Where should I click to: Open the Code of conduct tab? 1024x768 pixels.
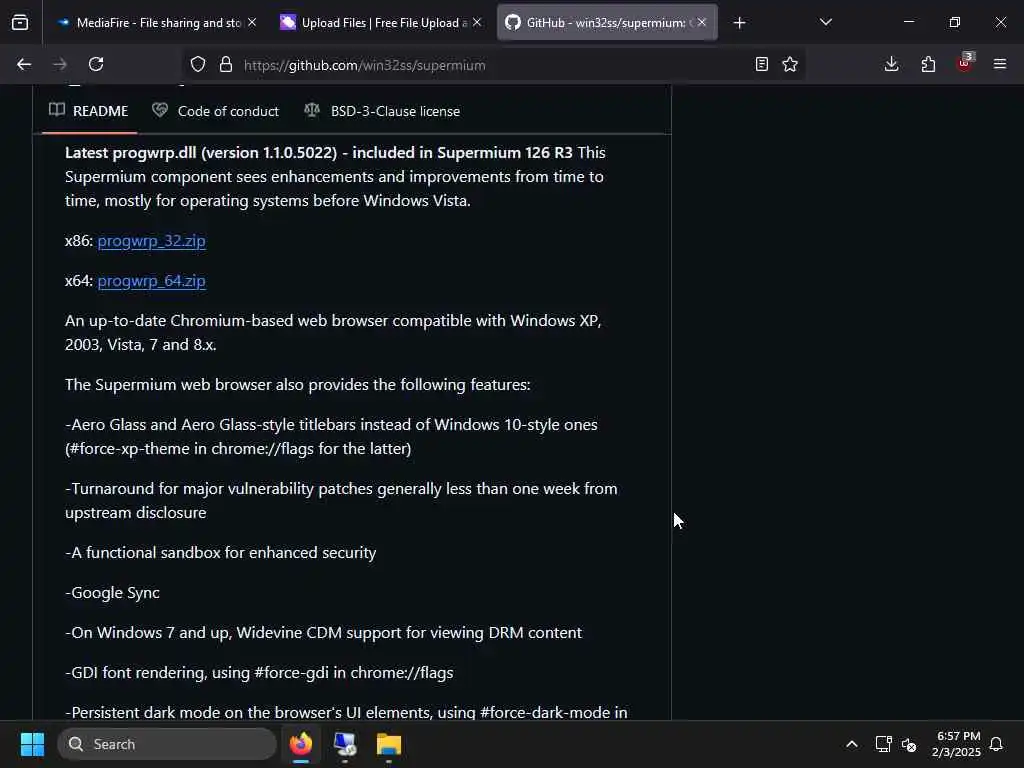click(x=216, y=111)
